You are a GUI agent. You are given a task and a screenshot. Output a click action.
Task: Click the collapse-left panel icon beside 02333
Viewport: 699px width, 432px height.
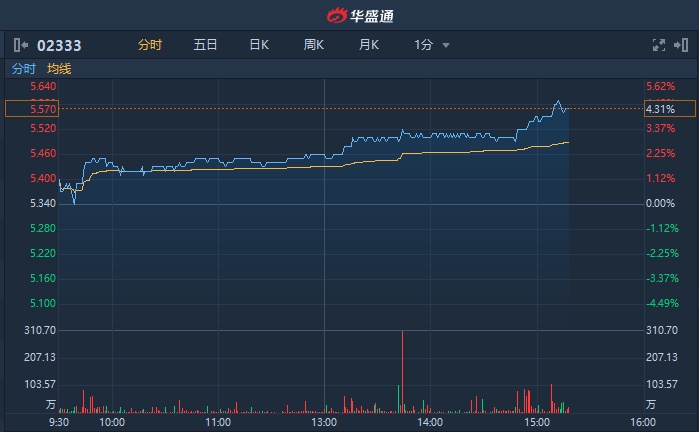(x=21, y=45)
